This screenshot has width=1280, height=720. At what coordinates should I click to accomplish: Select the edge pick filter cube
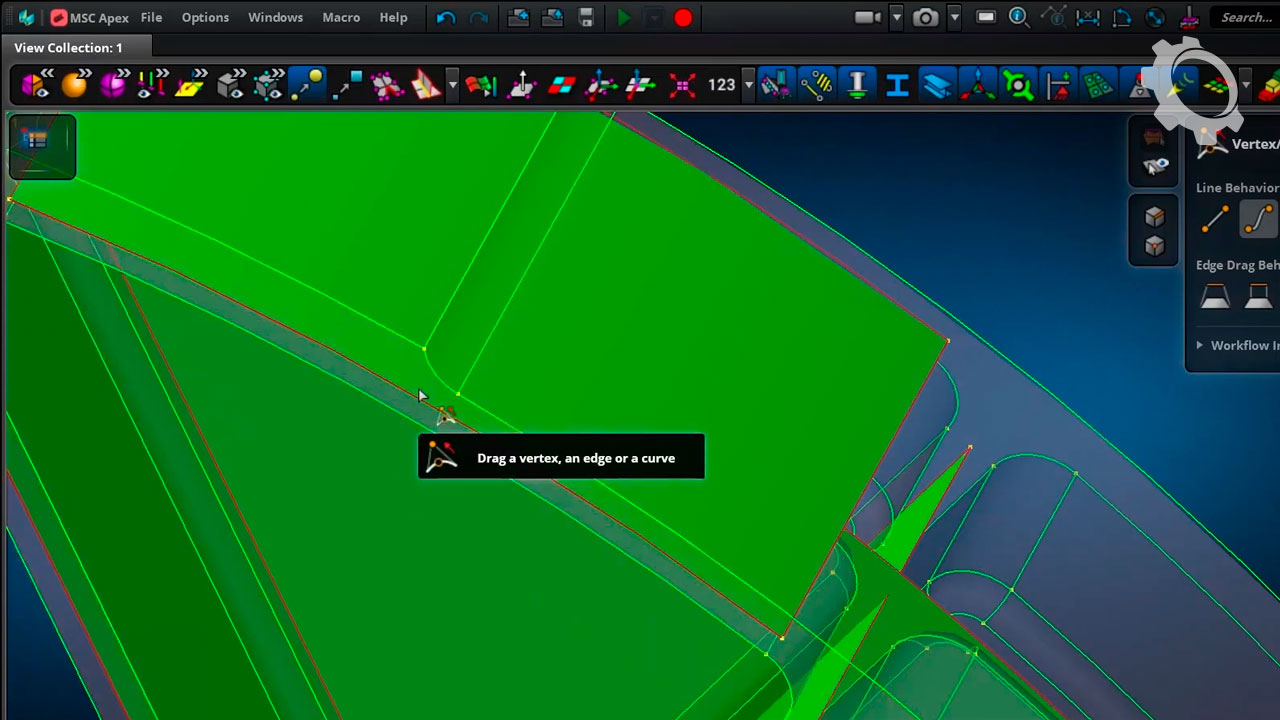click(1154, 246)
